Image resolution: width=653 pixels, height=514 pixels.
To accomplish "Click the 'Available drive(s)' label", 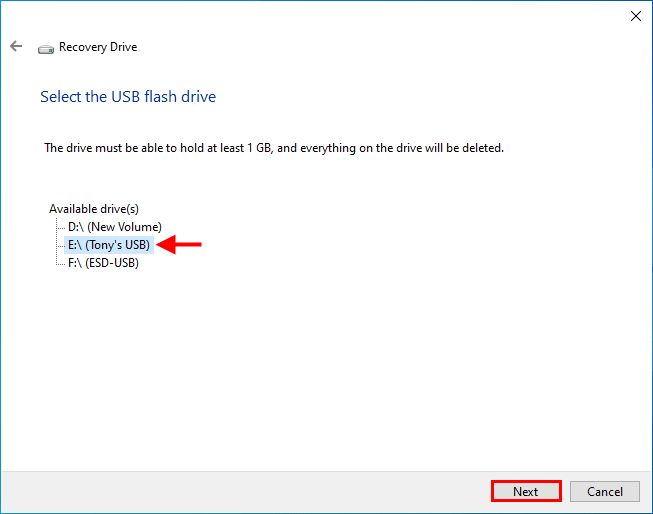I will point(94,209).
